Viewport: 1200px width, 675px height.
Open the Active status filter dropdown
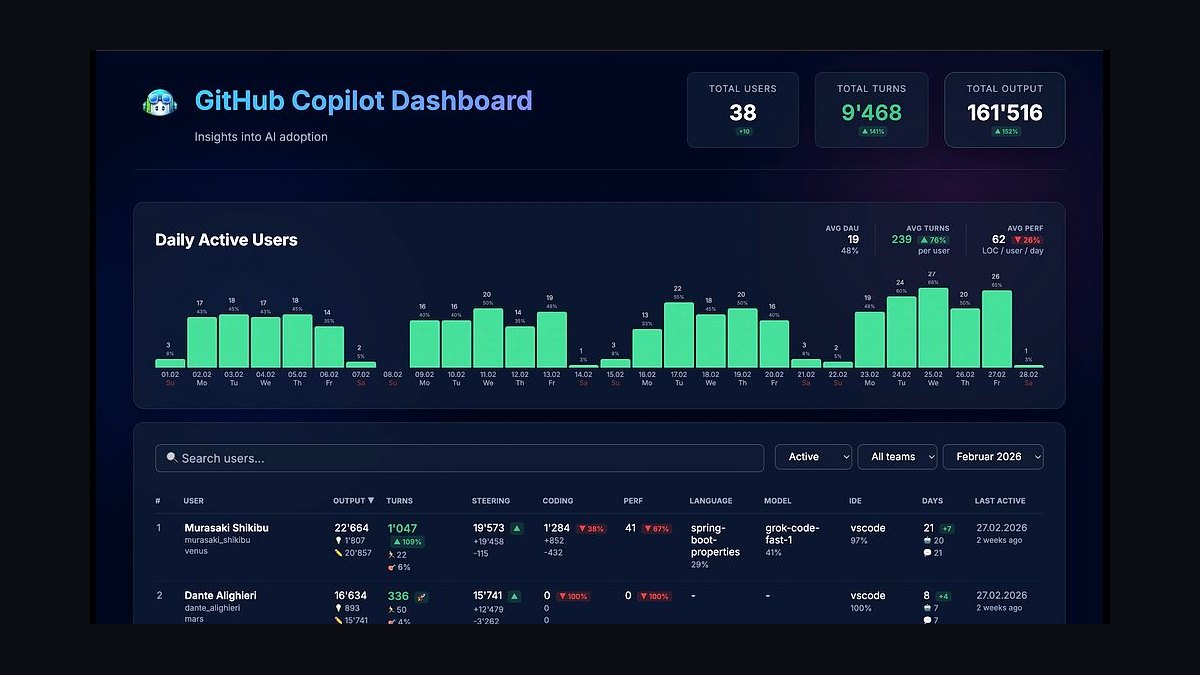coord(813,457)
